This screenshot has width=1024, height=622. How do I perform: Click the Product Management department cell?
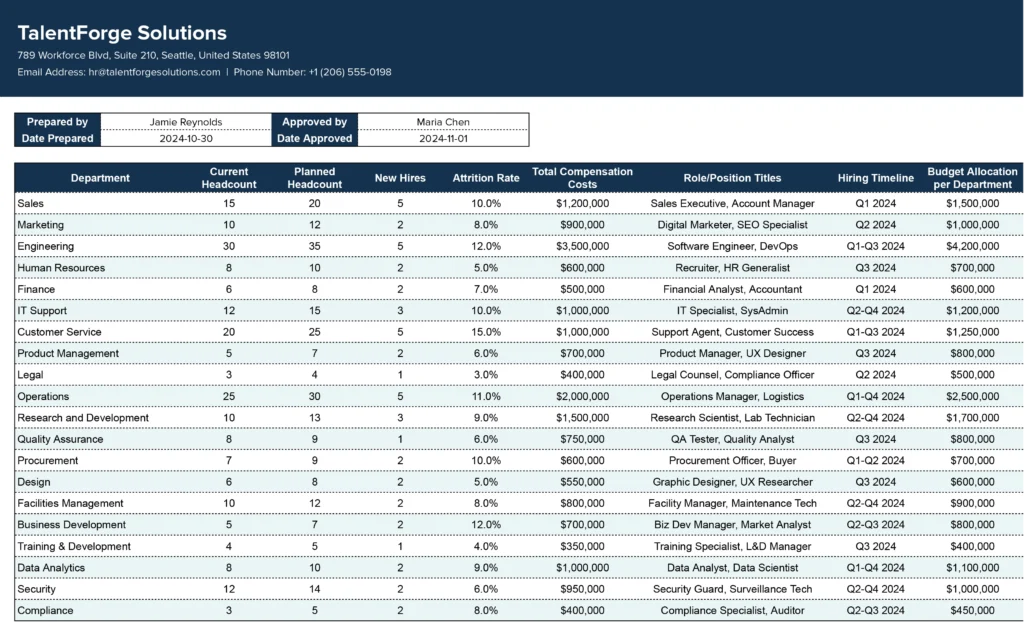coord(100,353)
